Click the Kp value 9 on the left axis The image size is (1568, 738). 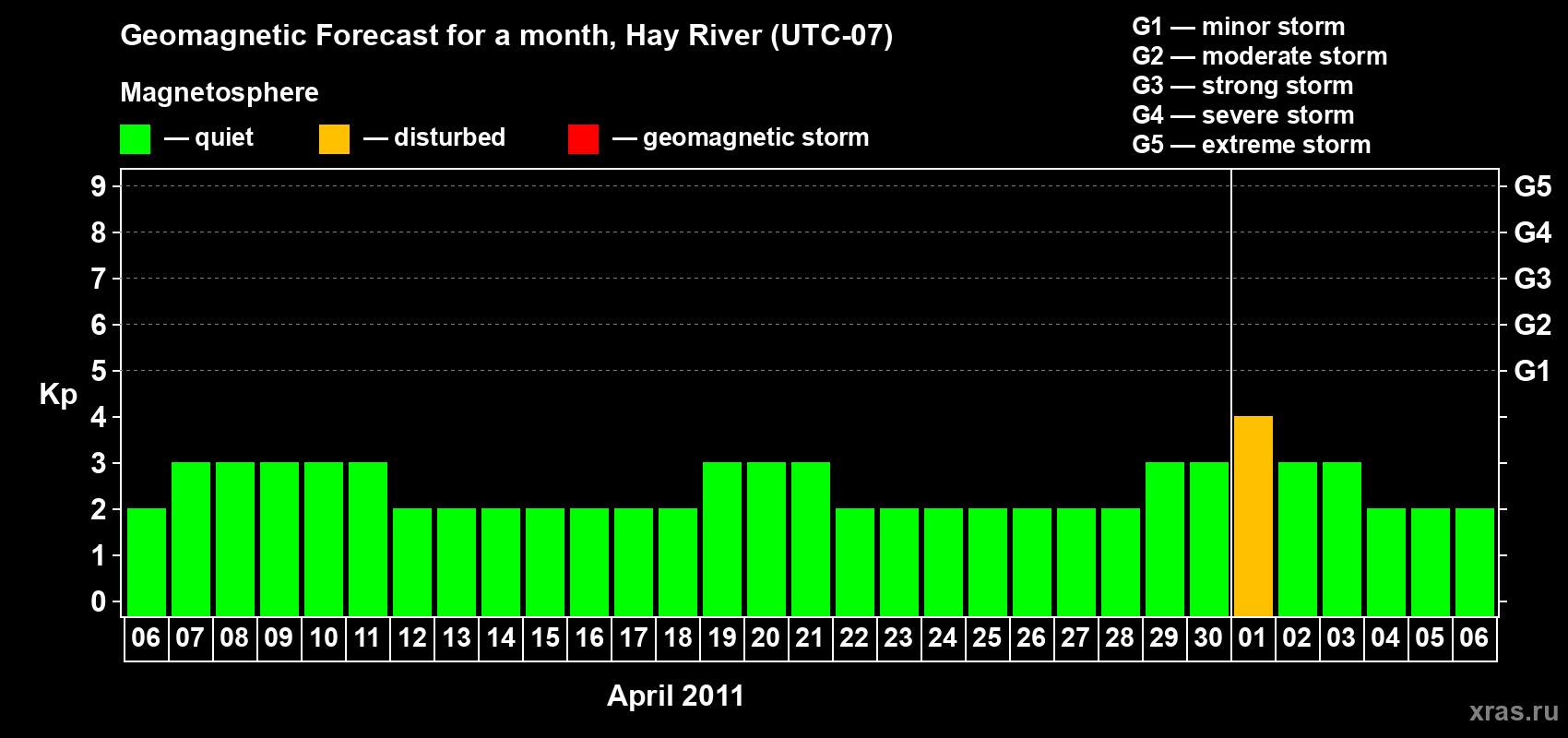[99, 186]
